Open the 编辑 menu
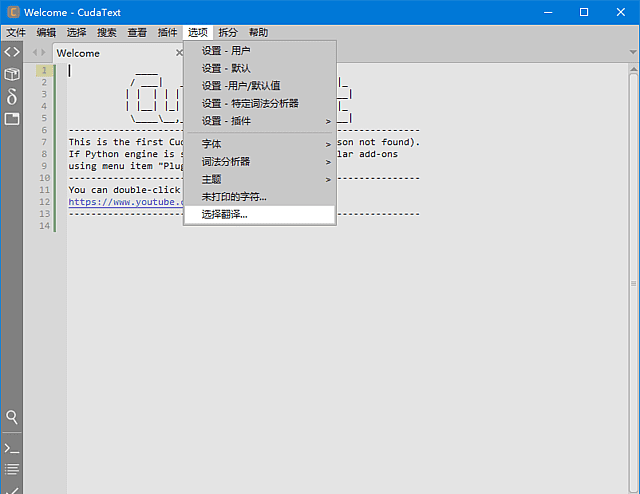 (x=46, y=32)
